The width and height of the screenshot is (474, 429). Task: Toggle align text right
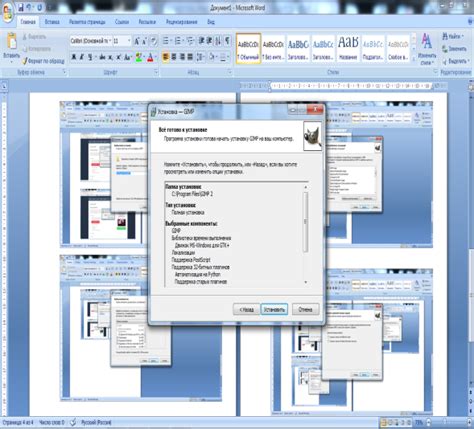(x=182, y=57)
